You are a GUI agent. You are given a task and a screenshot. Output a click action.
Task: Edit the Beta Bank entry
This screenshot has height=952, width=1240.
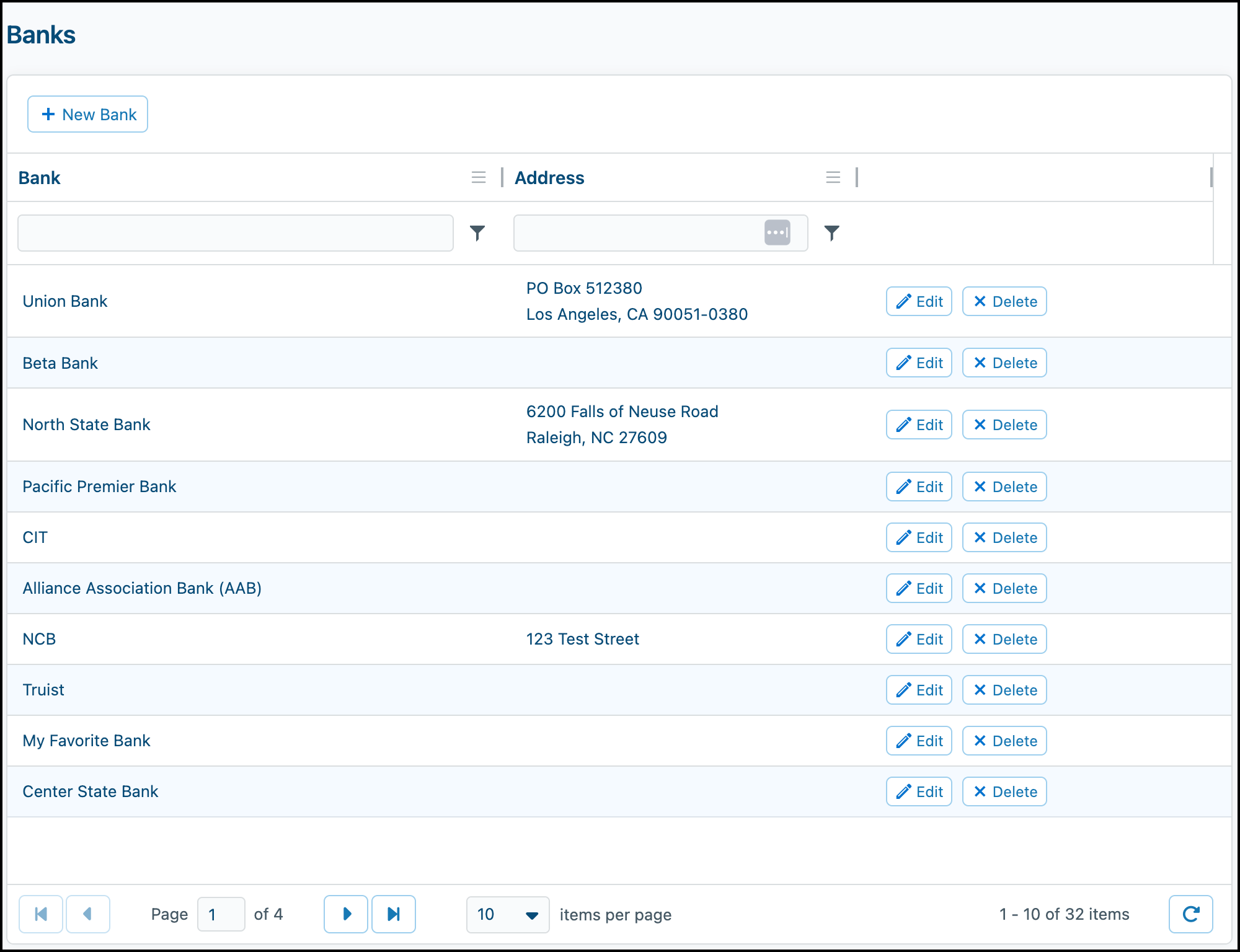click(919, 363)
